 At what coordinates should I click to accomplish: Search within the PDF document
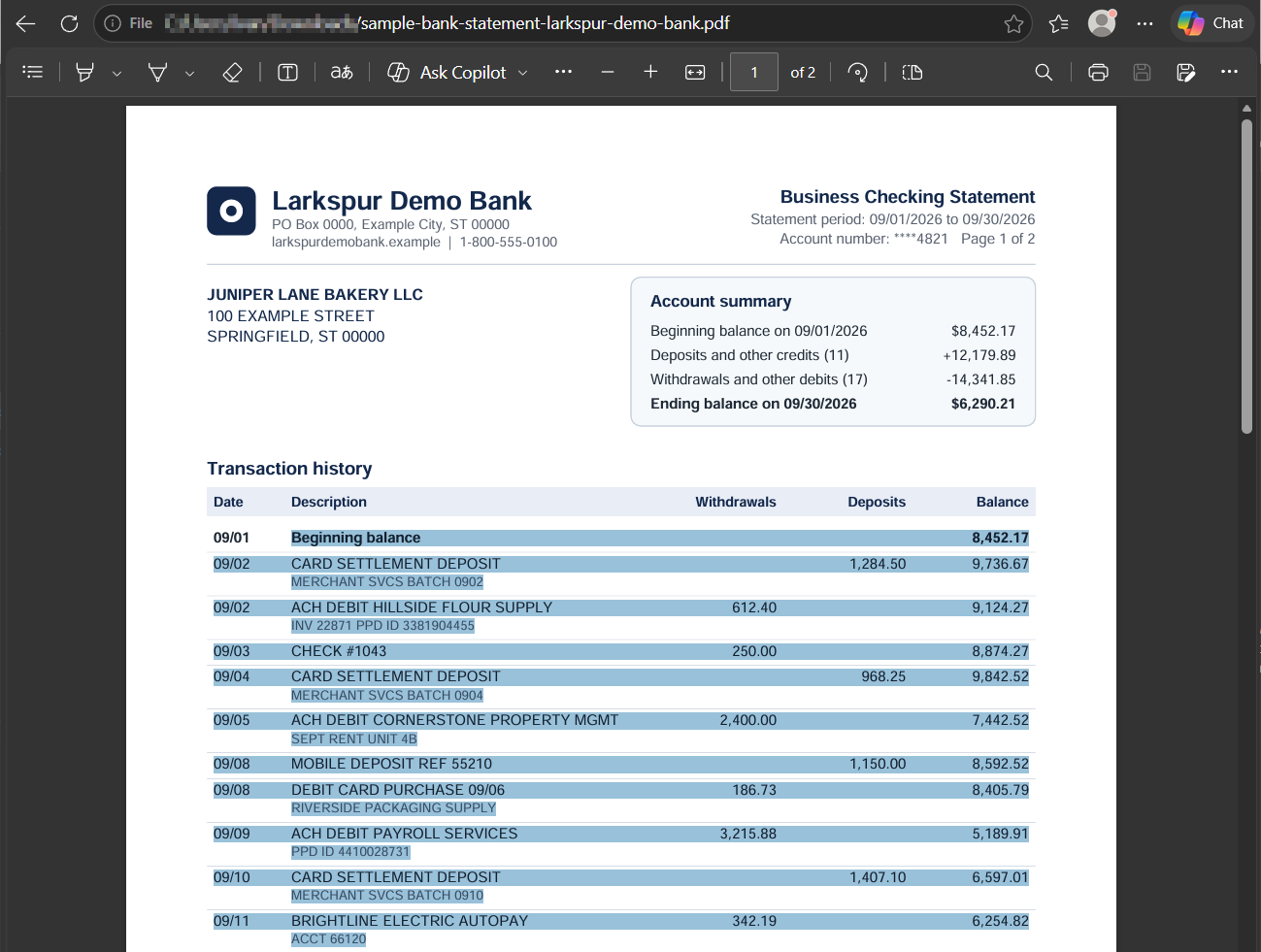(1044, 72)
